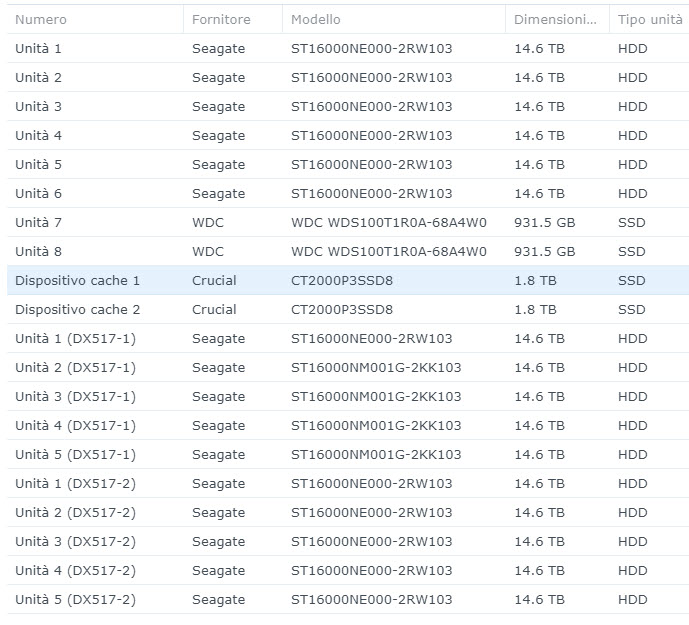Viewport: 689px width, 625px height.
Task: Select 'Unità 2 (DX517-2)' row
Action: [348, 512]
